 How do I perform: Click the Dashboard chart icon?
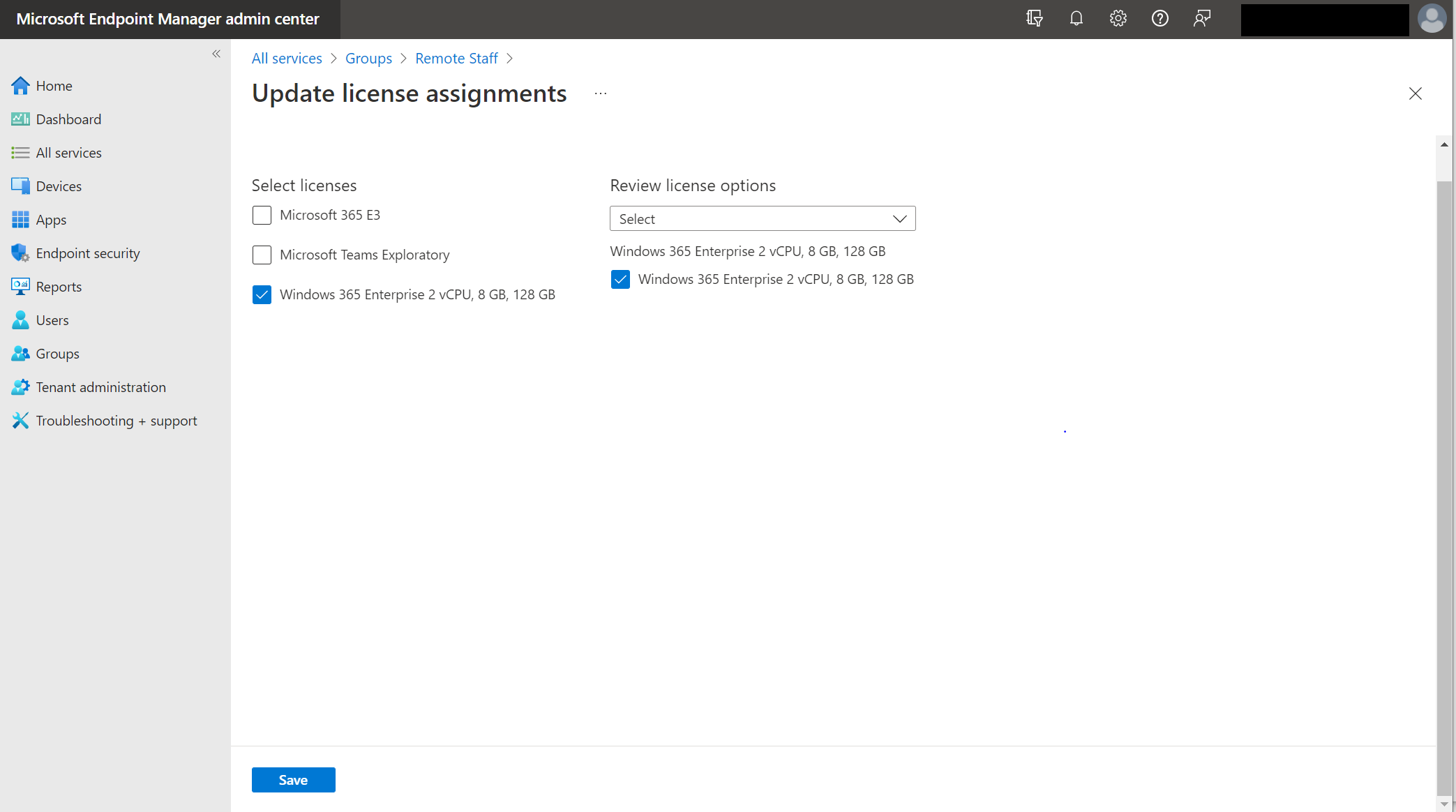point(20,119)
